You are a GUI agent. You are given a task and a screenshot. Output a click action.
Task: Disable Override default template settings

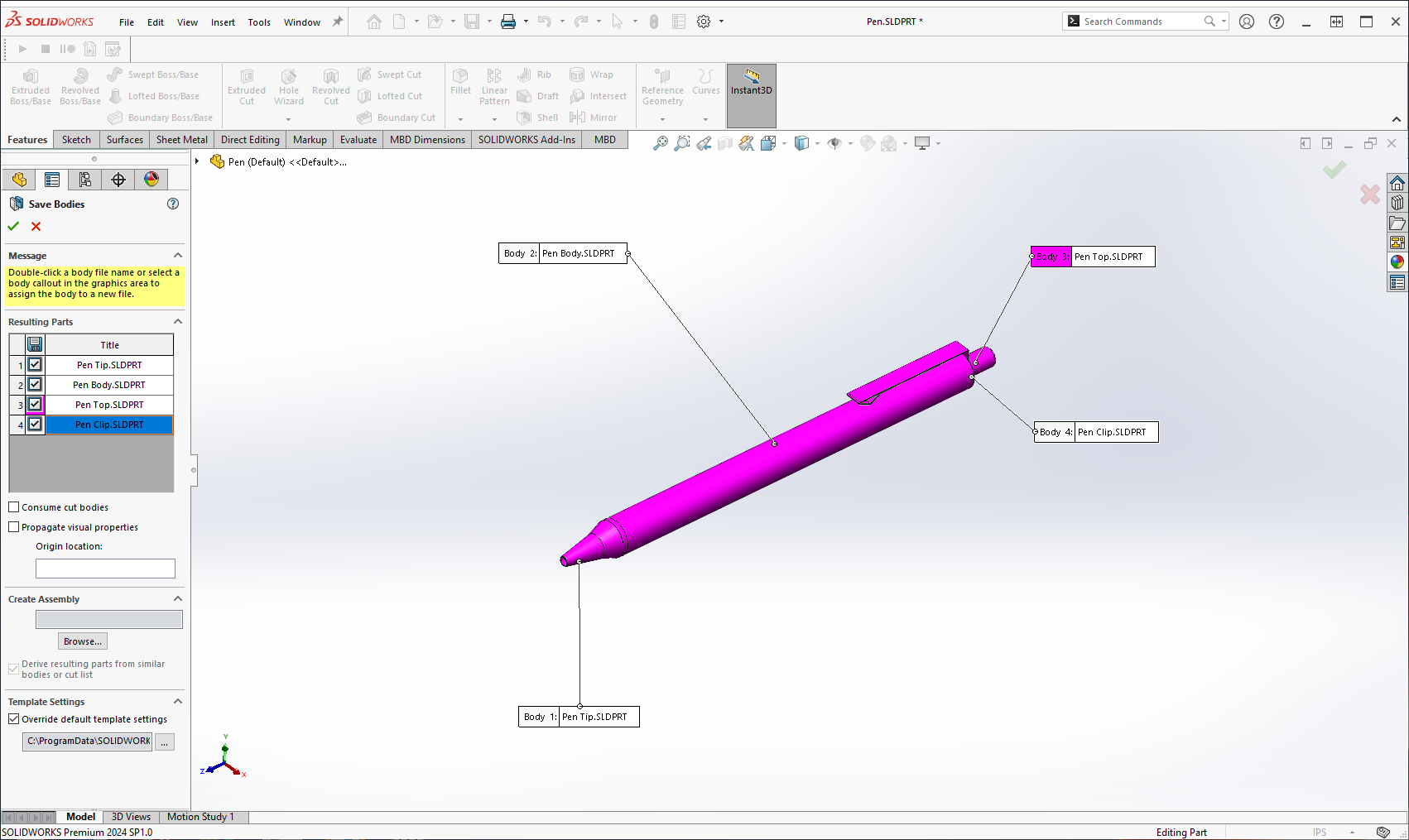tap(14, 719)
